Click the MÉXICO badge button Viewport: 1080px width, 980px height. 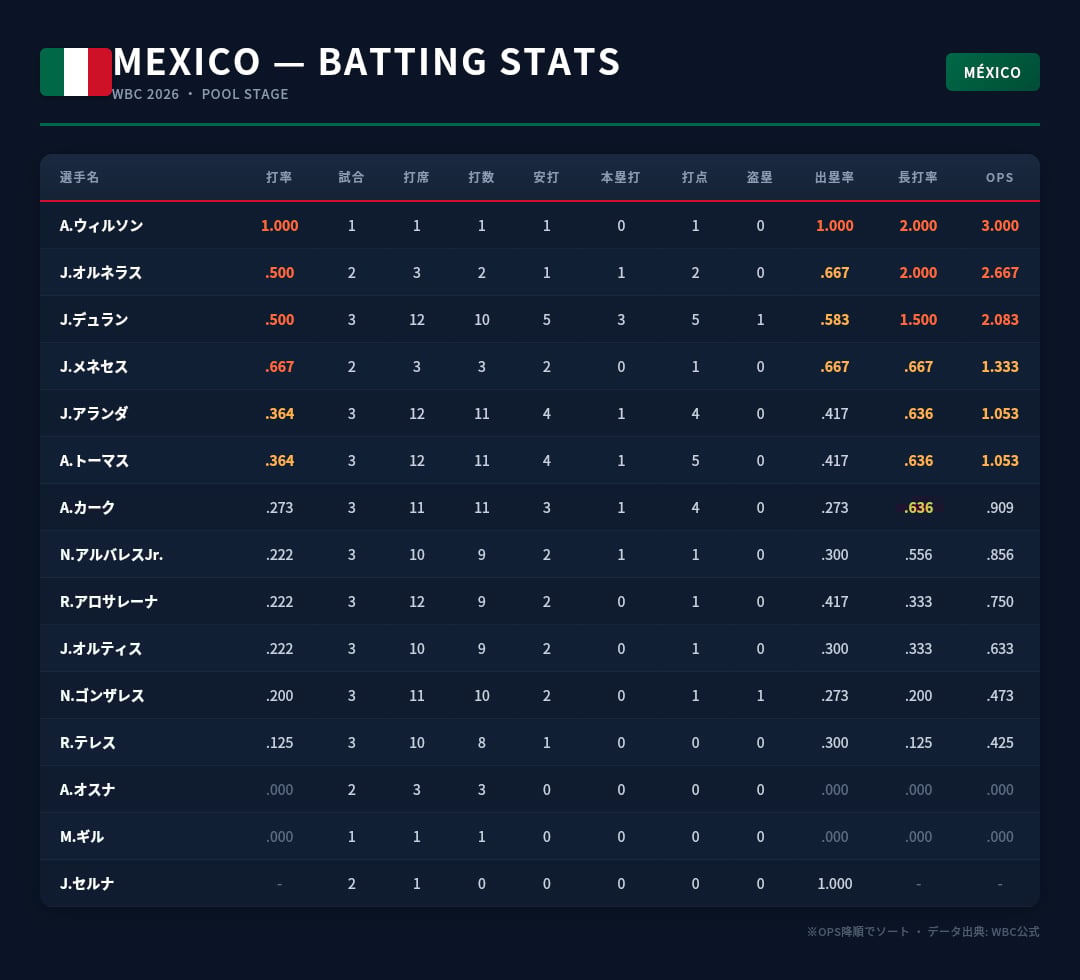pyautogui.click(x=992, y=72)
